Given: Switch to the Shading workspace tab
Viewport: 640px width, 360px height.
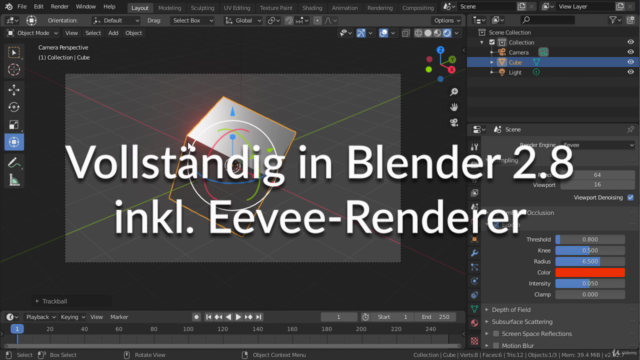Looking at the screenshot, I should 312,8.
